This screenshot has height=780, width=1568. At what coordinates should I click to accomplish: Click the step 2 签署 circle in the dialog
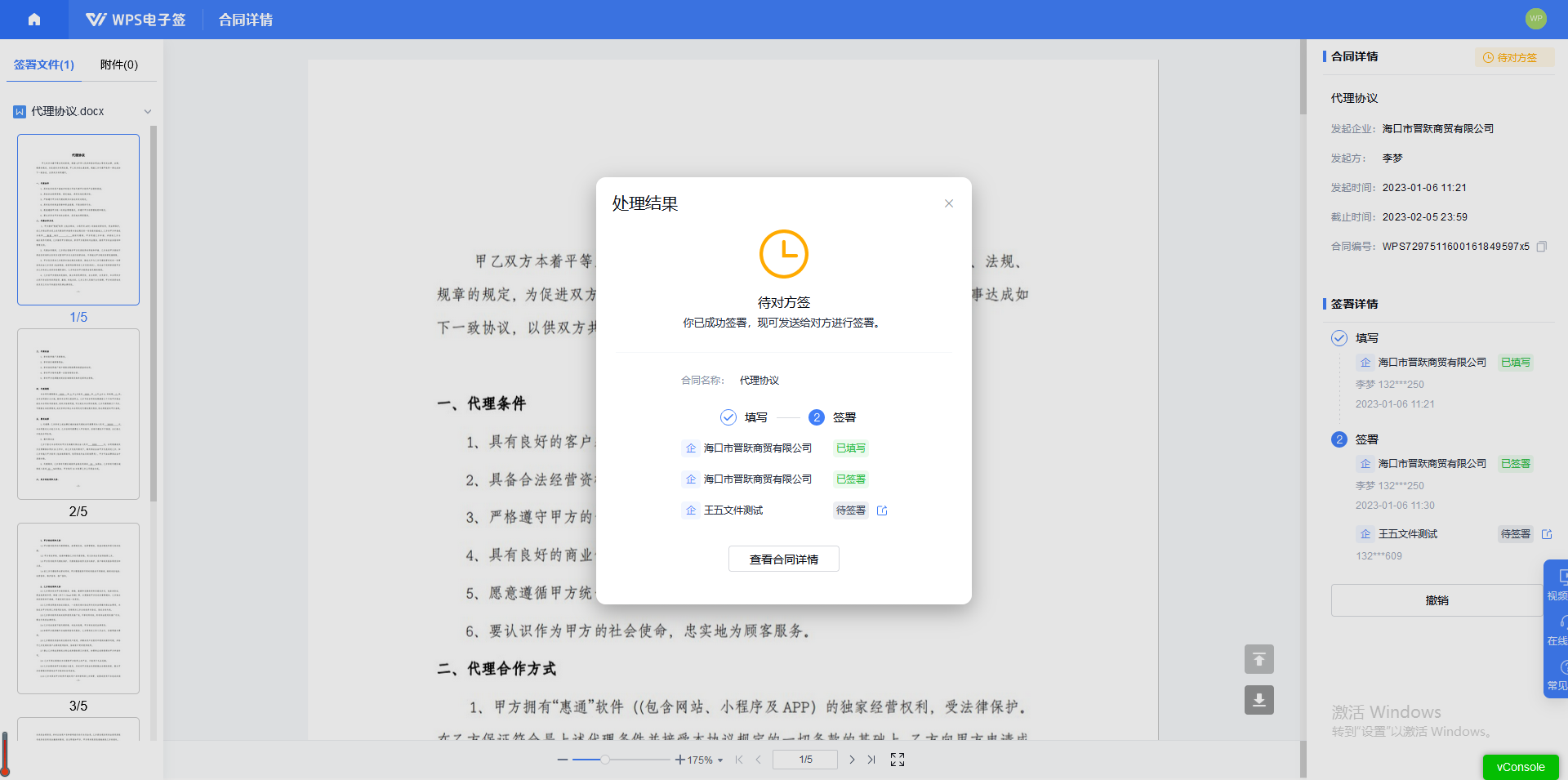pos(817,417)
